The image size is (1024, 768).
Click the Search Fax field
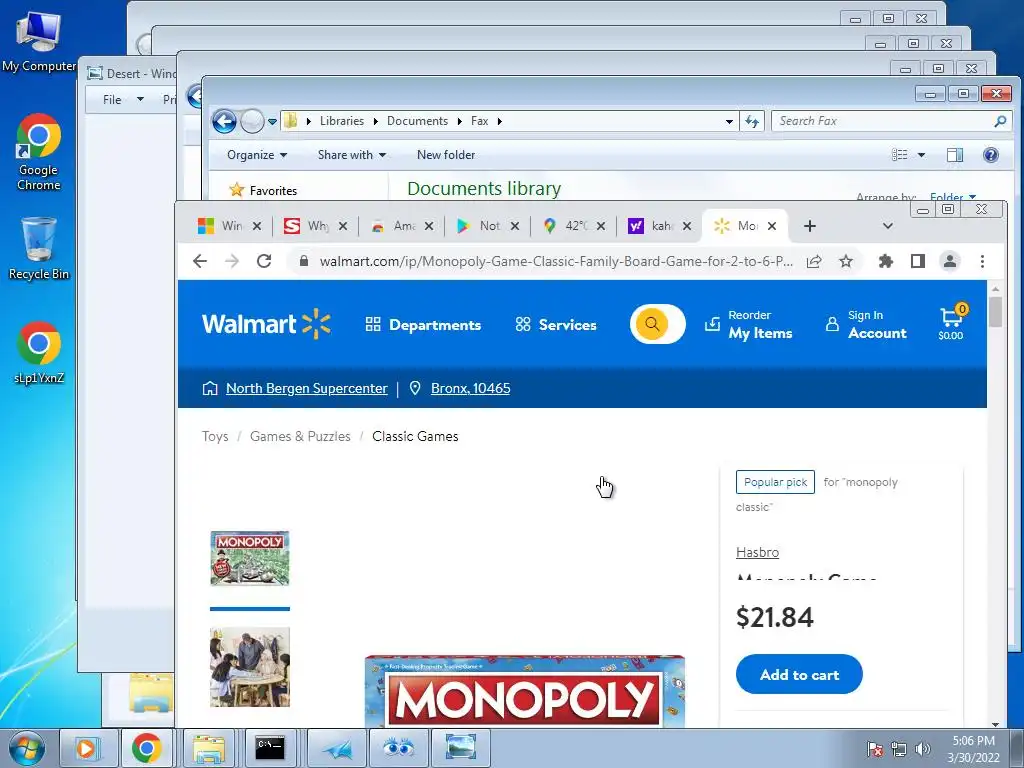(891, 121)
